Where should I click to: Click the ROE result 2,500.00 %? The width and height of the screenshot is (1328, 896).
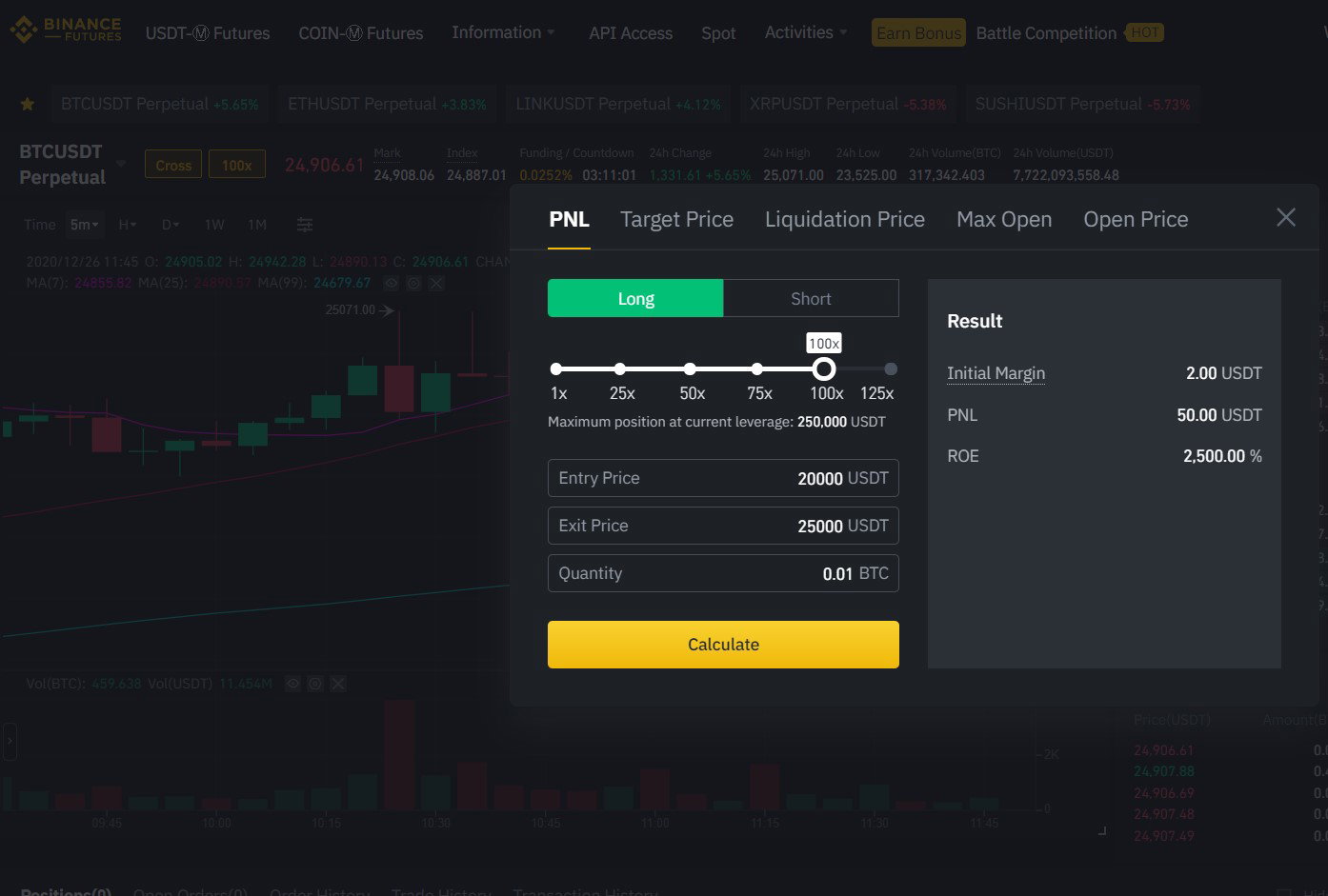(1222, 456)
